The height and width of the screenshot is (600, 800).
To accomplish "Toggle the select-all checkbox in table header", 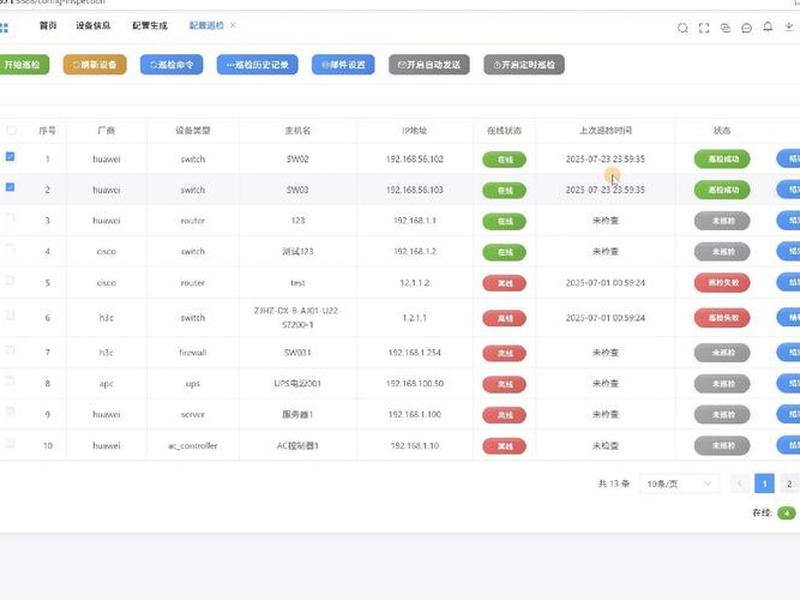I will coord(11,131).
